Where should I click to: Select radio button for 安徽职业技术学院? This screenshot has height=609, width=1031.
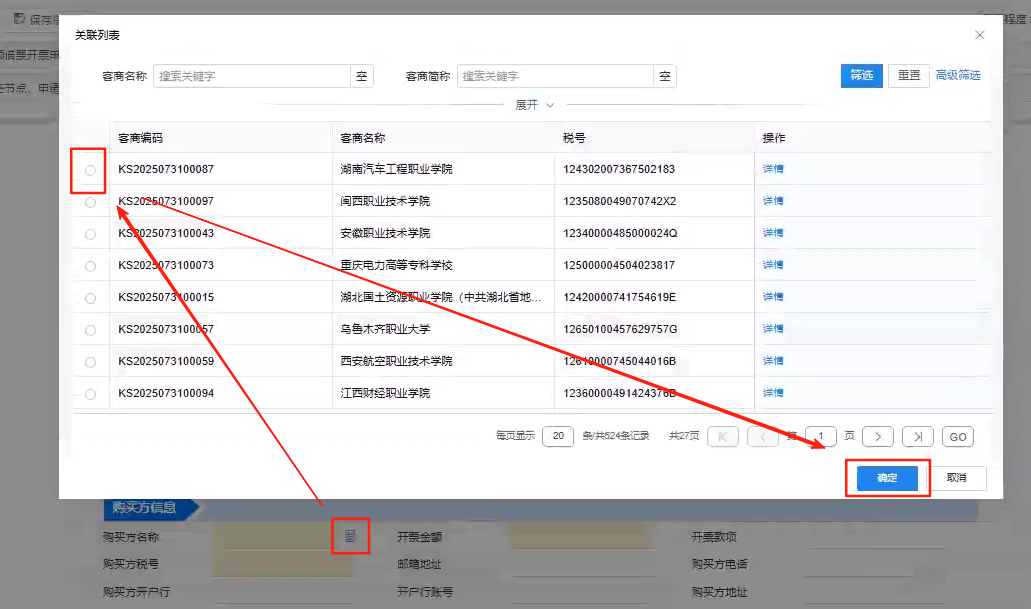90,234
